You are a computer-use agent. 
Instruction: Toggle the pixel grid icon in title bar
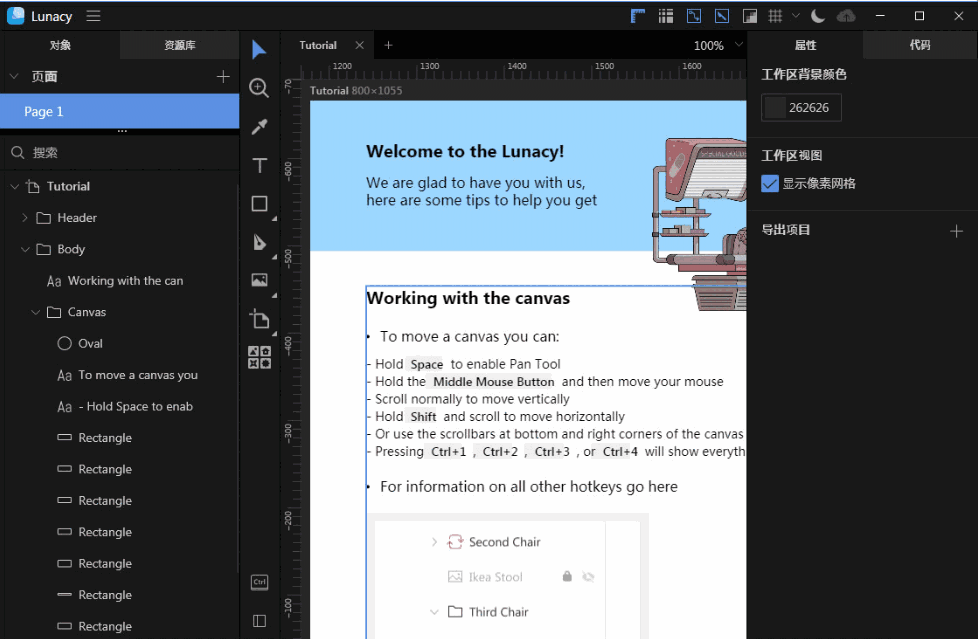pos(775,16)
